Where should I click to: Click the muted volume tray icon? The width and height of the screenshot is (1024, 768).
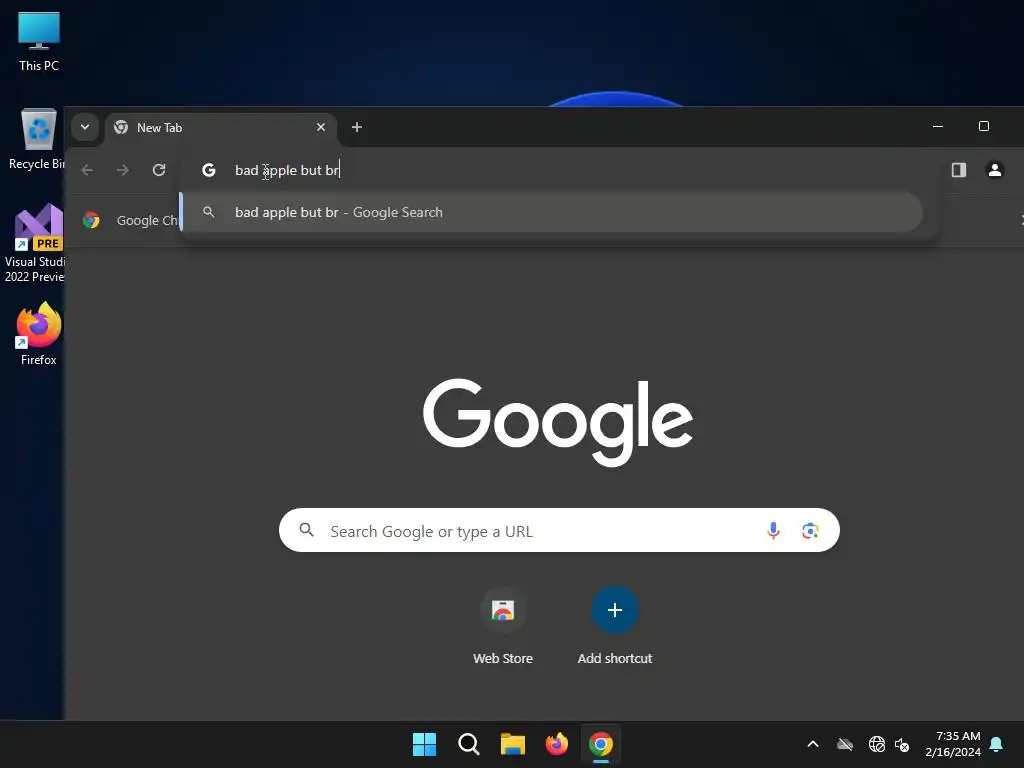click(902, 744)
